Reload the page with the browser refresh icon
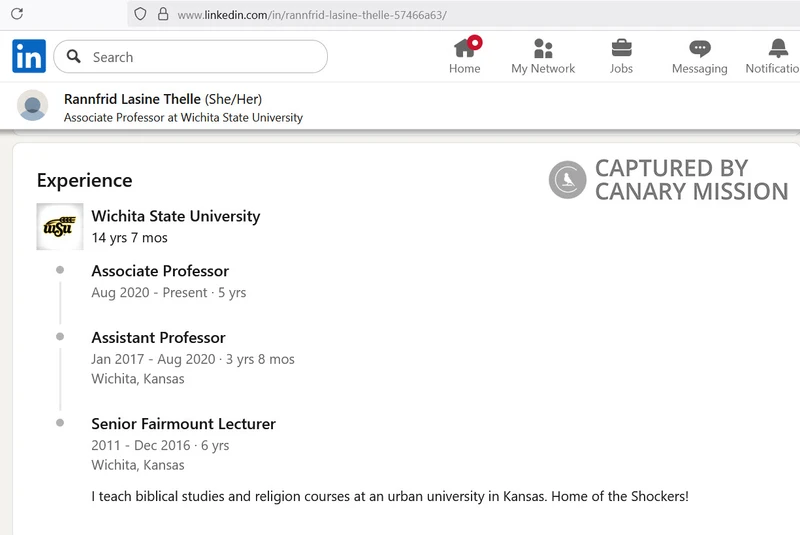The height and width of the screenshot is (535, 800). 17,14
